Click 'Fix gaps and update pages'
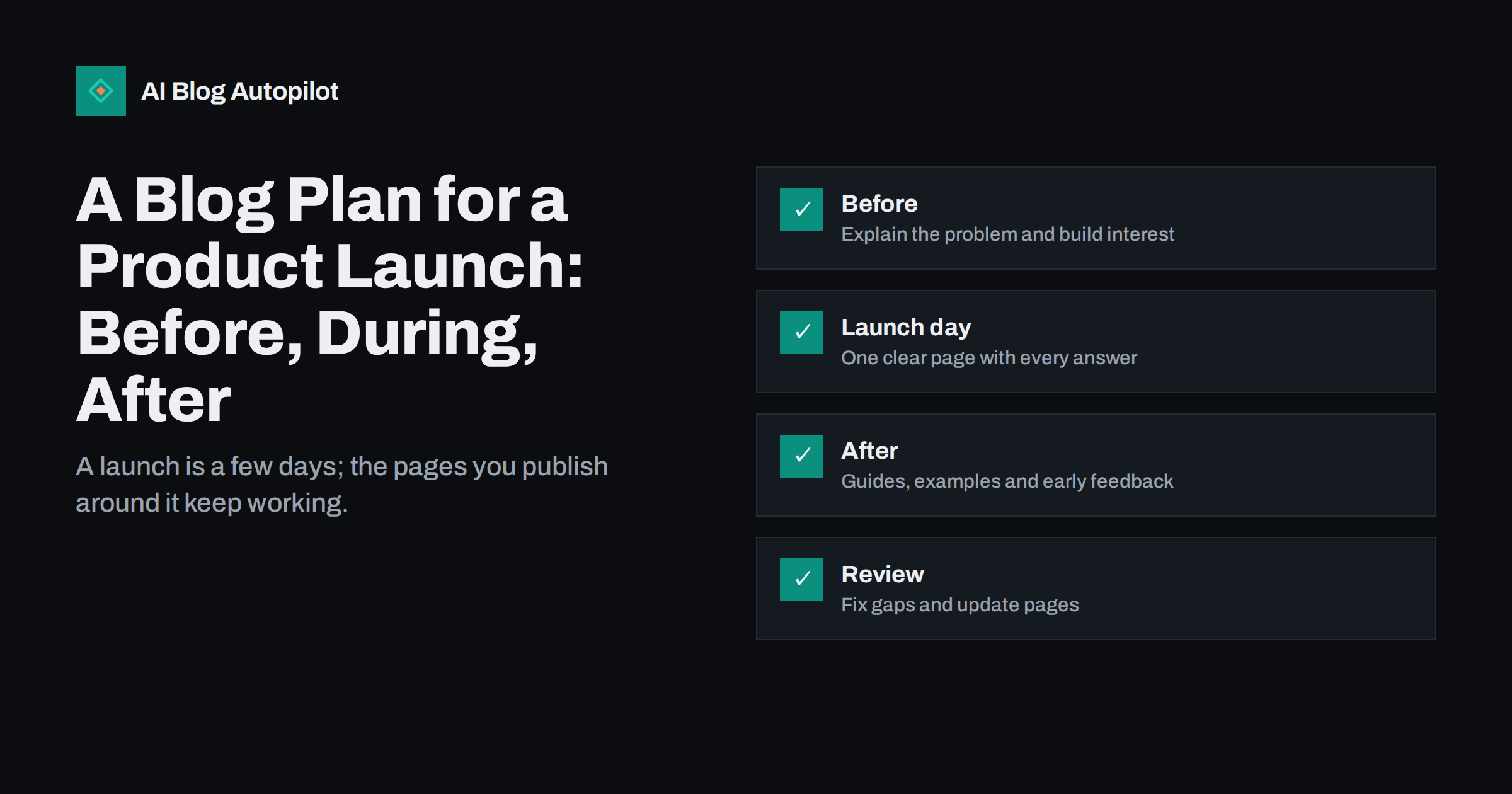Screen dimensions: 1512x794 [x=960, y=605]
